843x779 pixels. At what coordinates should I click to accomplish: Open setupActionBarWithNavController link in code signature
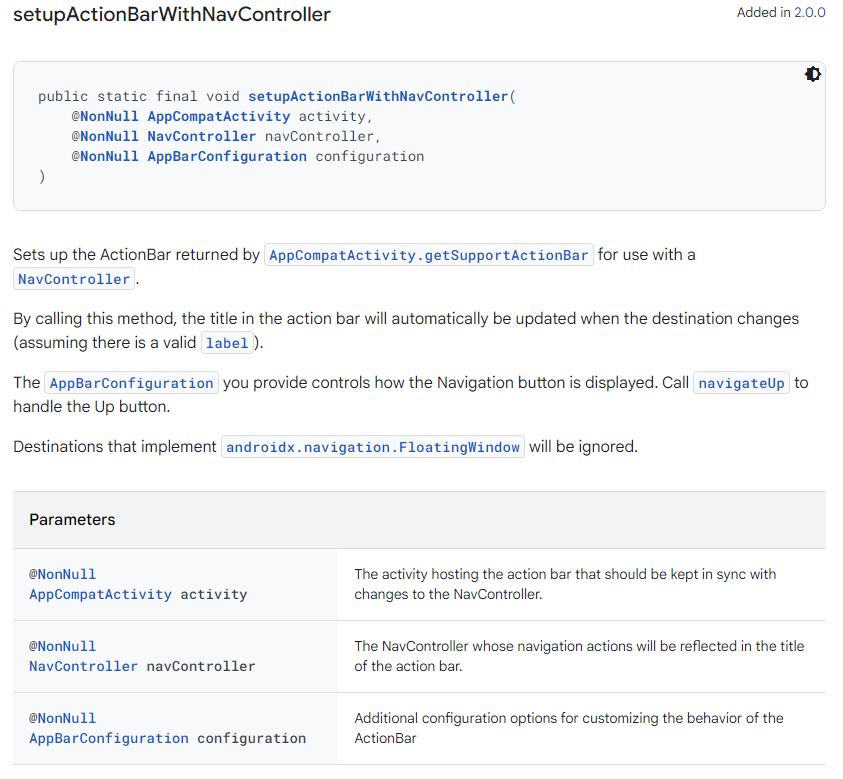pos(378,96)
